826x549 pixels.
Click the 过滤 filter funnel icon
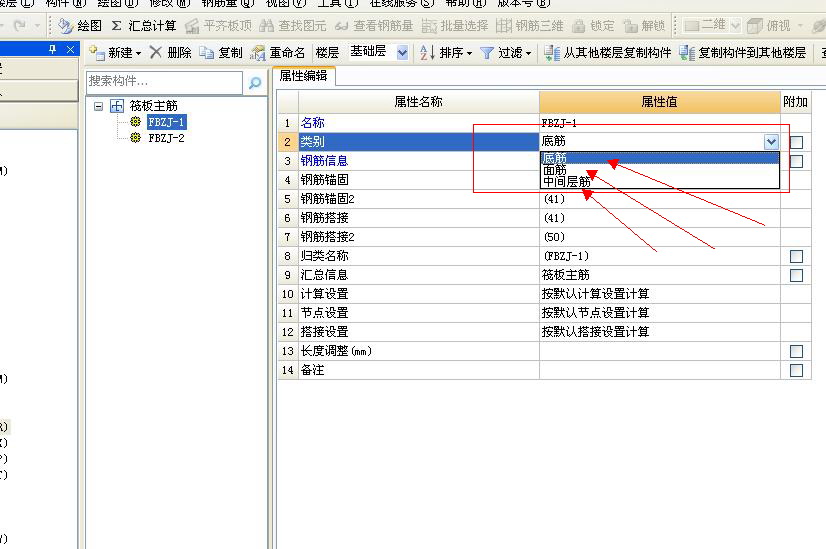[x=487, y=53]
